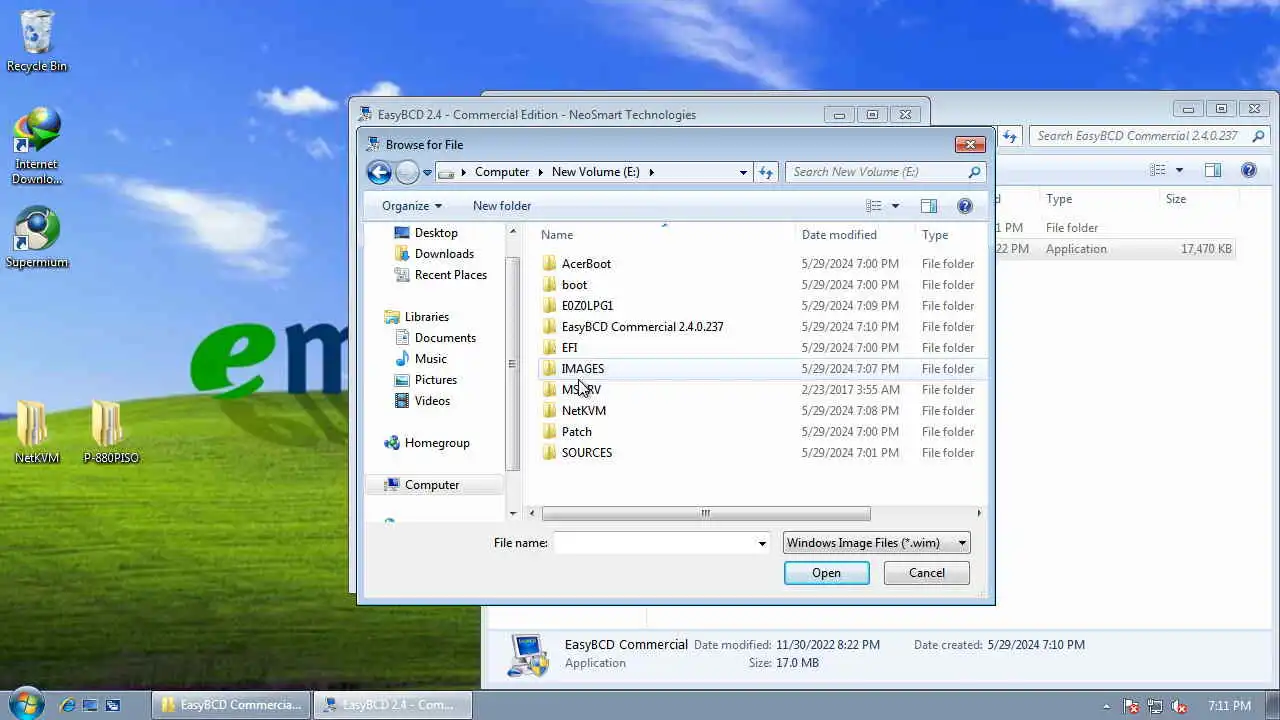
Task: Select Supermium desktop shortcut
Action: [37, 238]
